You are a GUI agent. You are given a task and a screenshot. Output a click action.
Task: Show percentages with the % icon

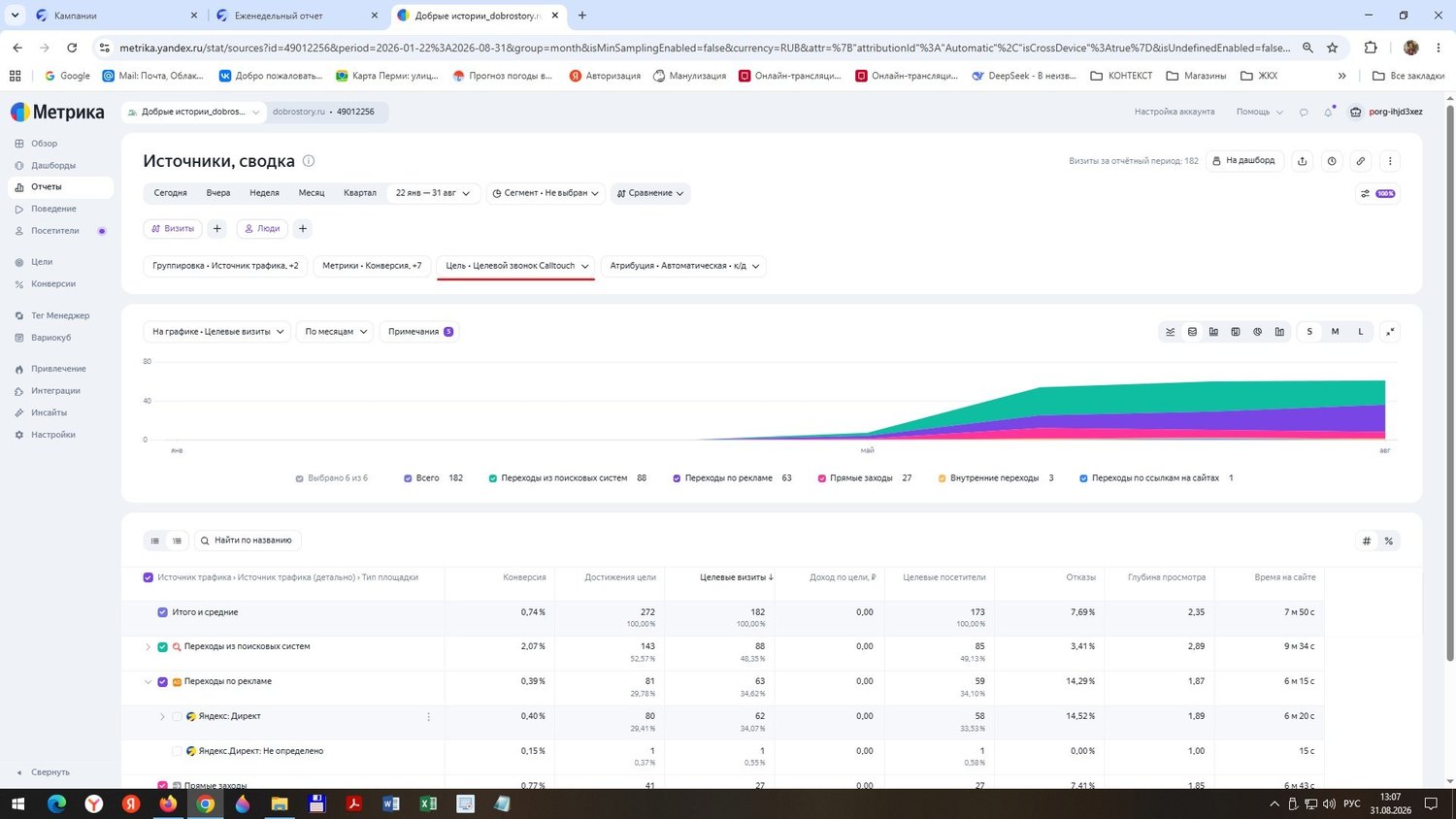point(1389,541)
